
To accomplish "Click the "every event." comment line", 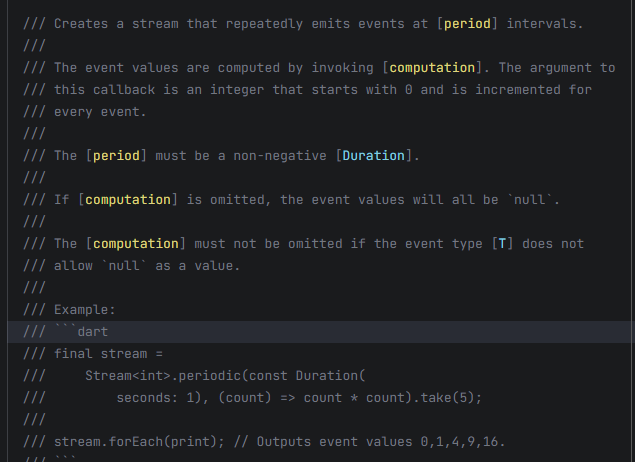I will (x=100, y=112).
